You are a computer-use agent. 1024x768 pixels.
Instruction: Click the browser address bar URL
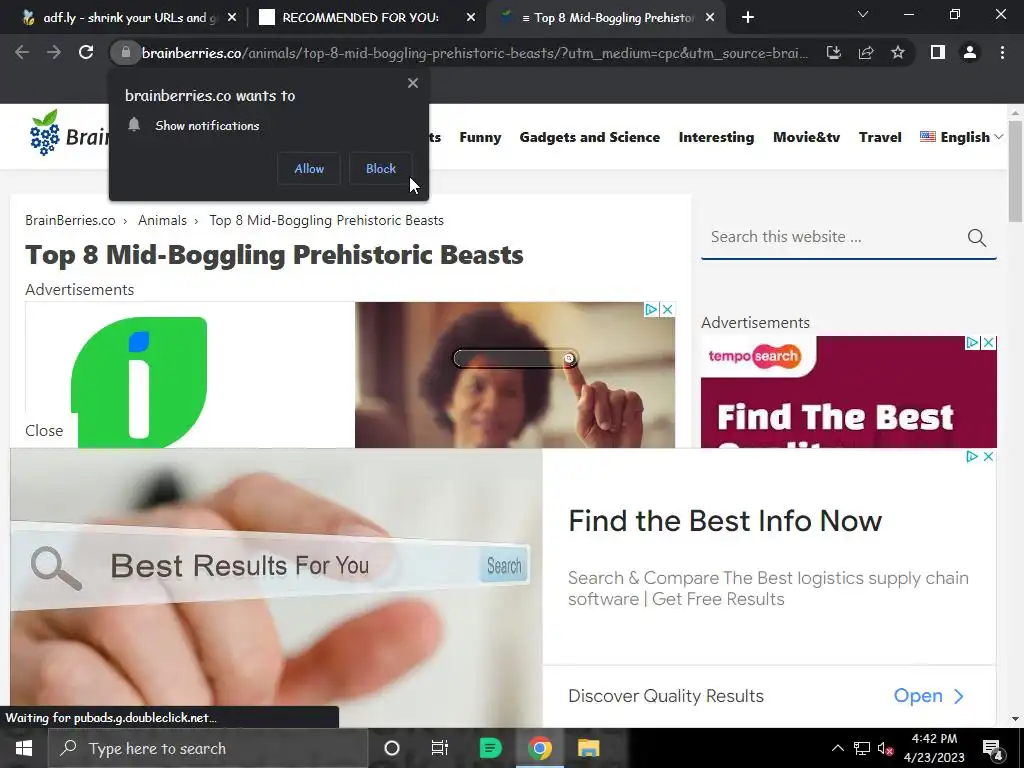[x=475, y=52]
